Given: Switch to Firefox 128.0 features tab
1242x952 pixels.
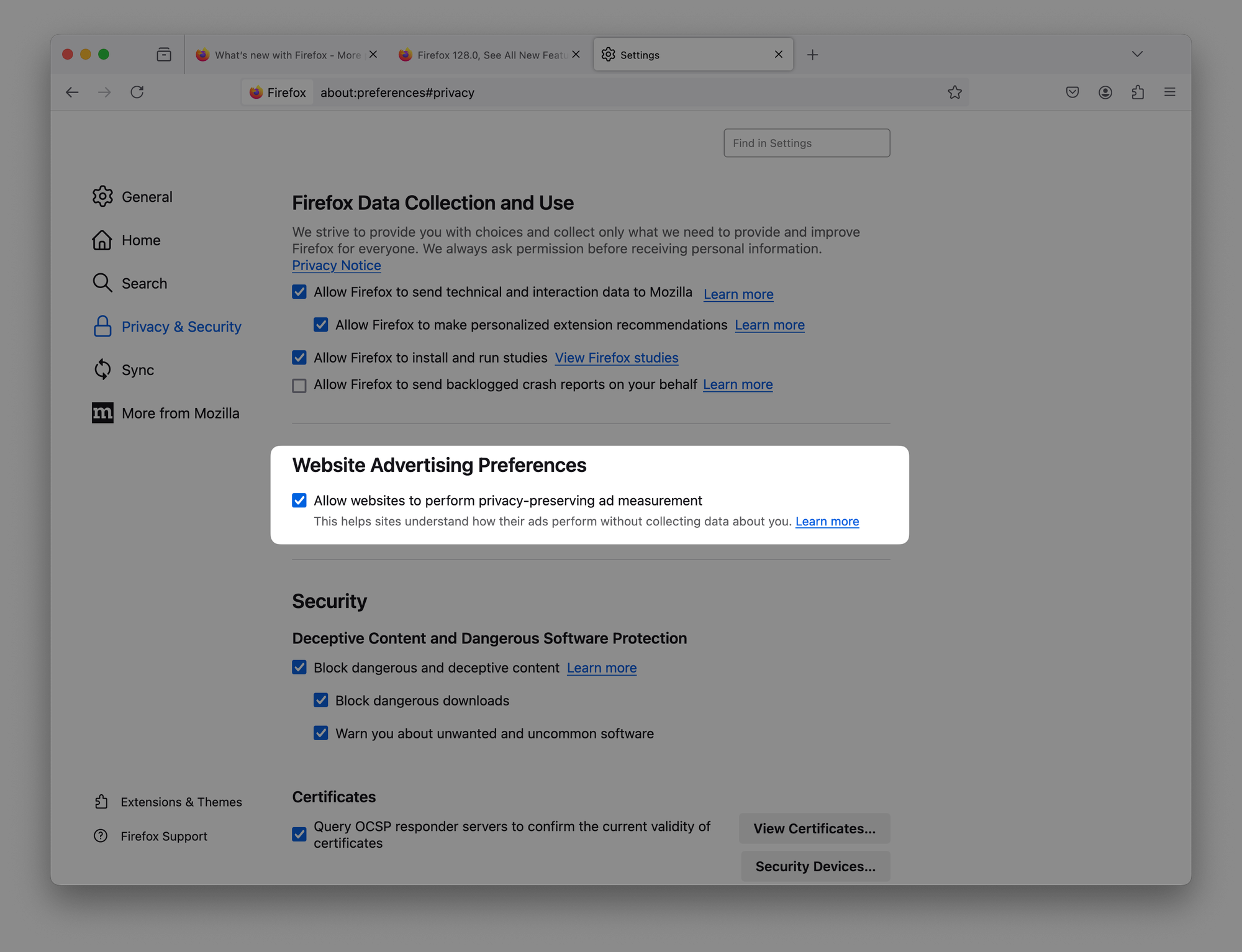Looking at the screenshot, I should tap(490, 55).
